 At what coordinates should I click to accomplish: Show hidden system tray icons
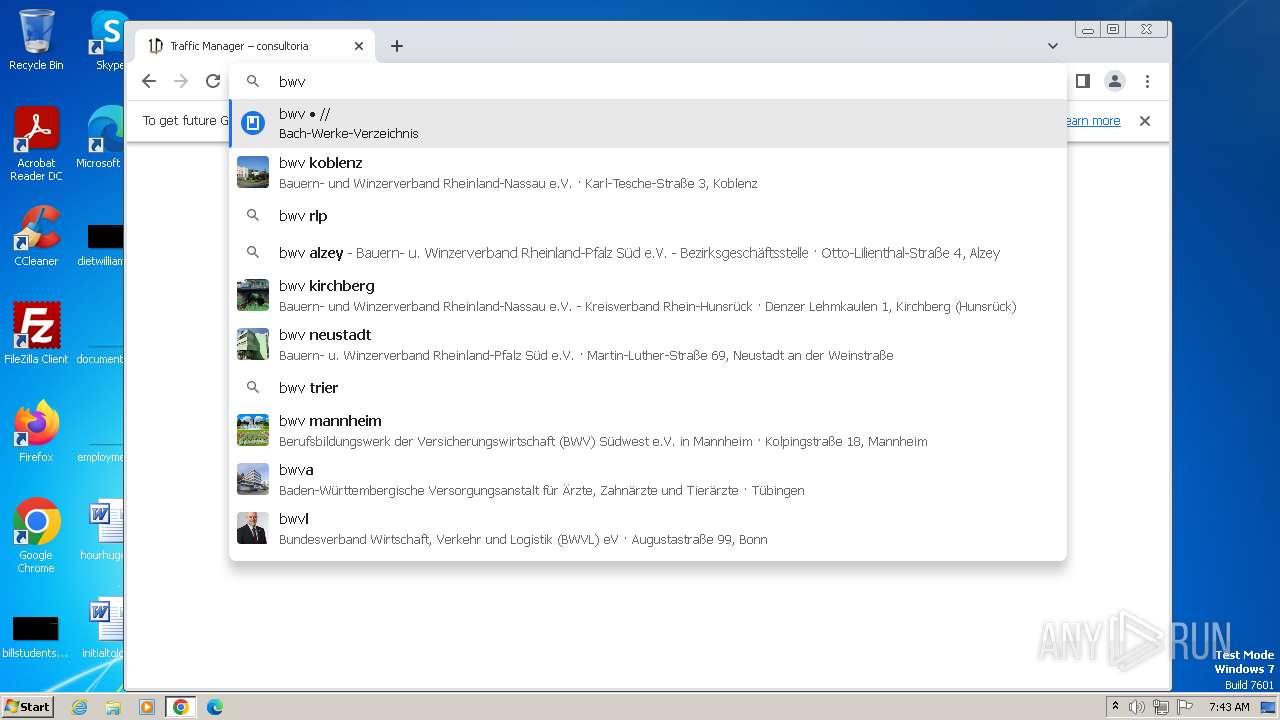click(1115, 707)
